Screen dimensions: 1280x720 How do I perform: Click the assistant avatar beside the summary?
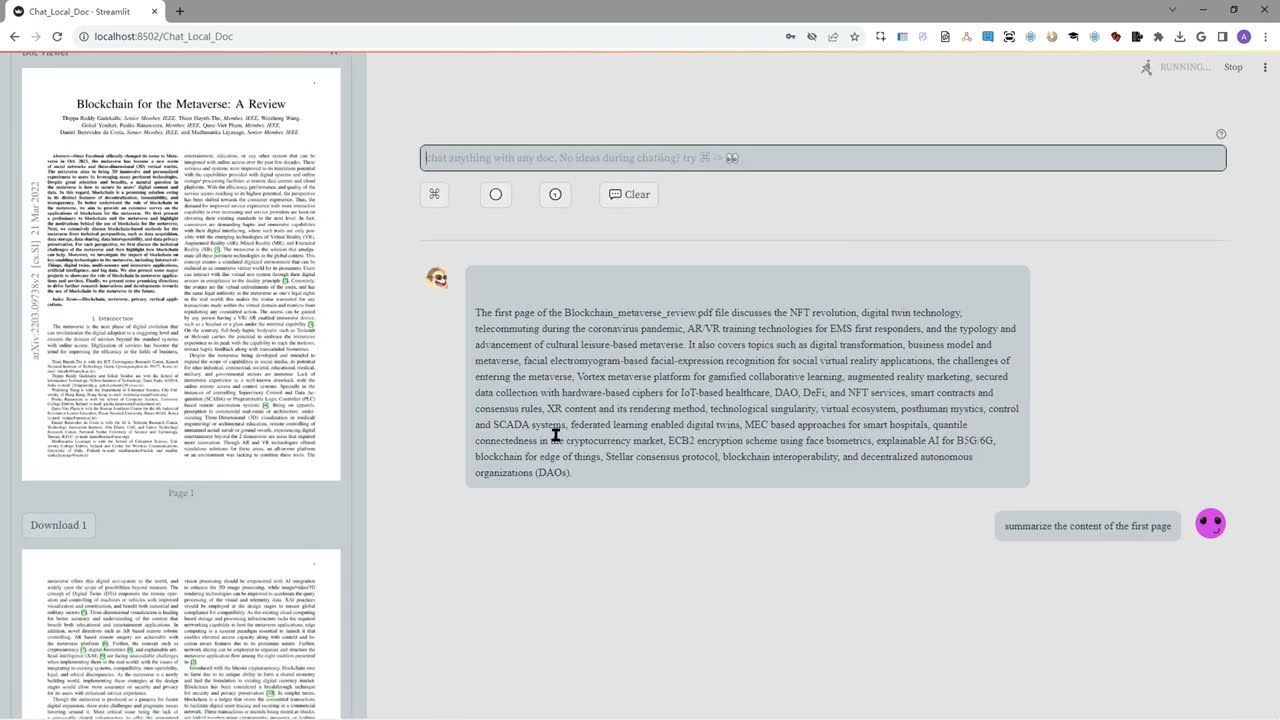click(436, 278)
